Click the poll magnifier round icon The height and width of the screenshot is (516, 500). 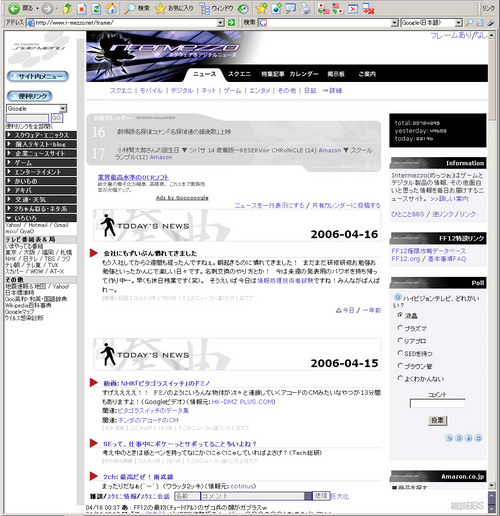pyautogui.click(x=449, y=438)
